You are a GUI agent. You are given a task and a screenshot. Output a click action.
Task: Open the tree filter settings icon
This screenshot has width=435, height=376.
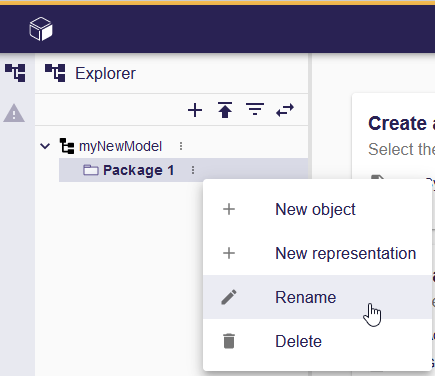[255, 109]
